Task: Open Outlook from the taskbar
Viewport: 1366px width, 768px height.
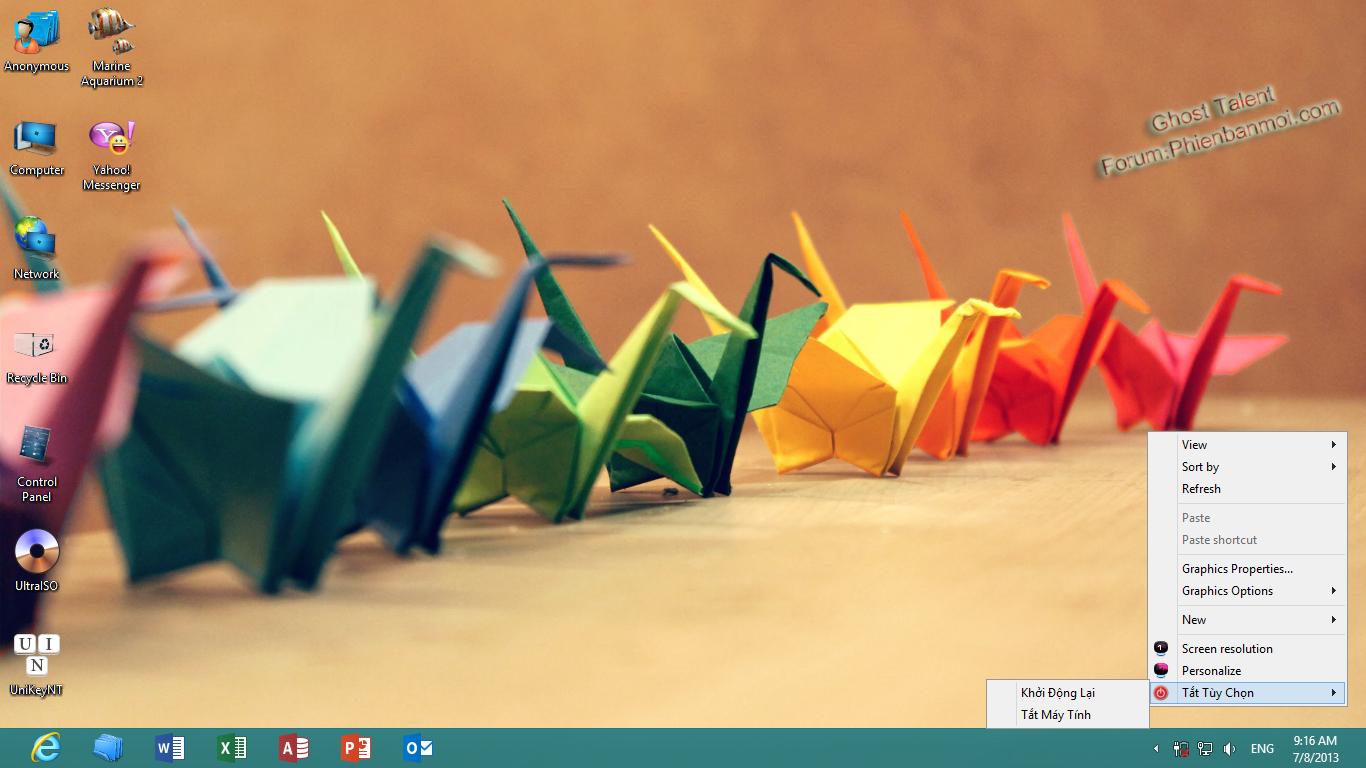Action: pos(418,747)
